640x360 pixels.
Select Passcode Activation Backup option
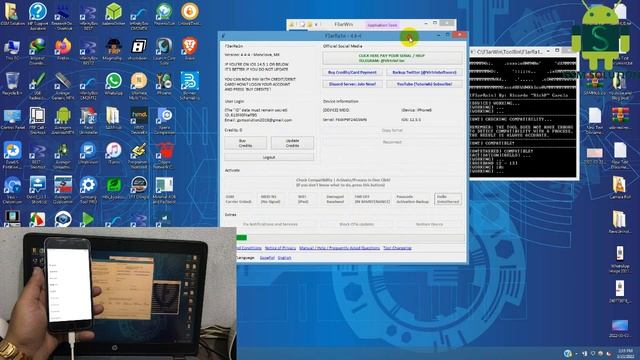413,199
